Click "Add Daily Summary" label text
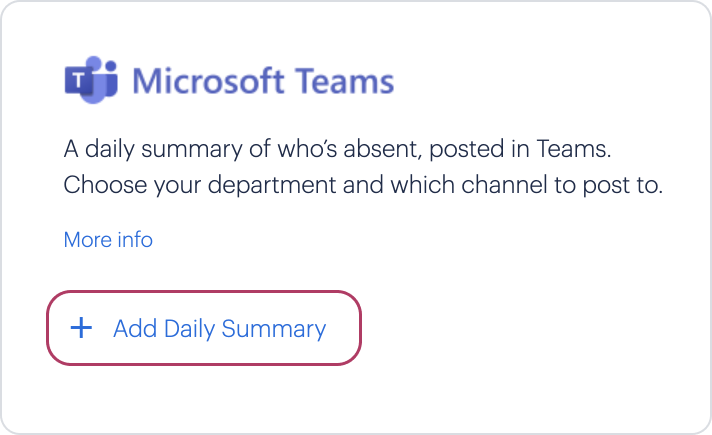This screenshot has height=435, width=712. click(x=219, y=329)
